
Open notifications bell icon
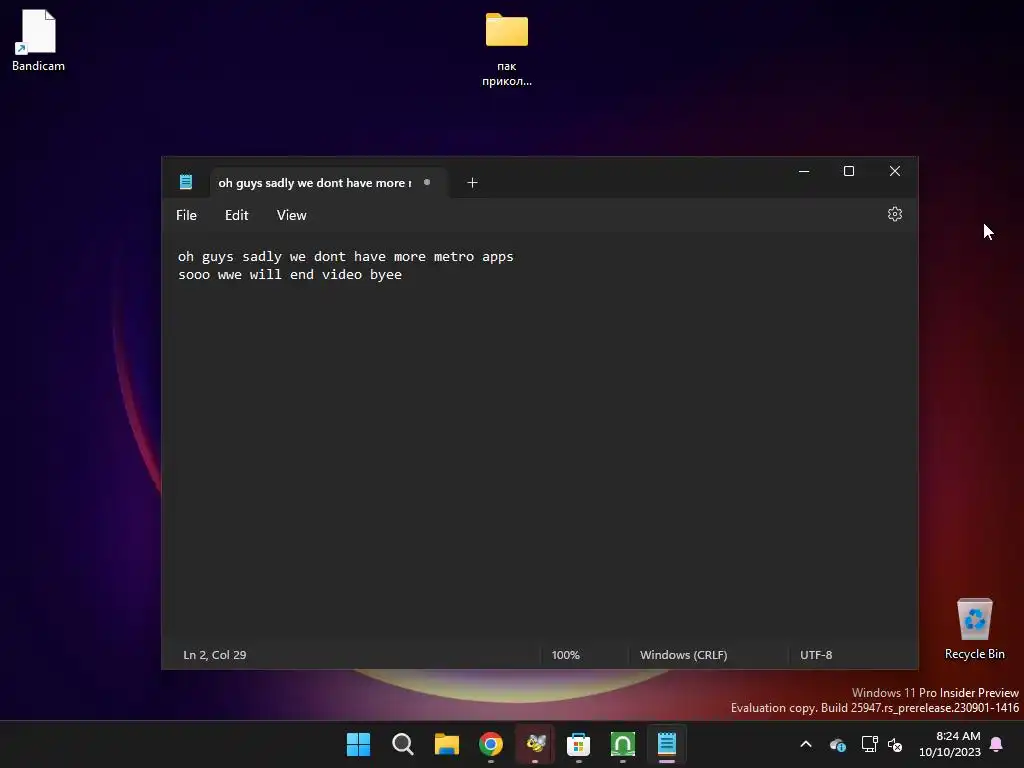[997, 744]
